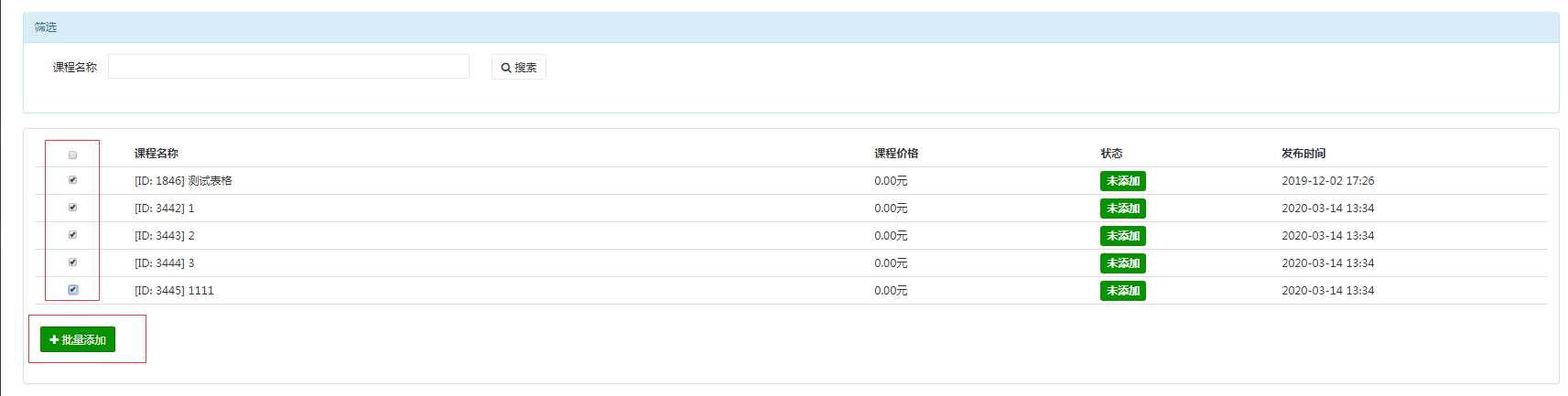Click 未添加 status badge for 测试表格 row
The width and height of the screenshot is (1568, 396).
point(1123,181)
